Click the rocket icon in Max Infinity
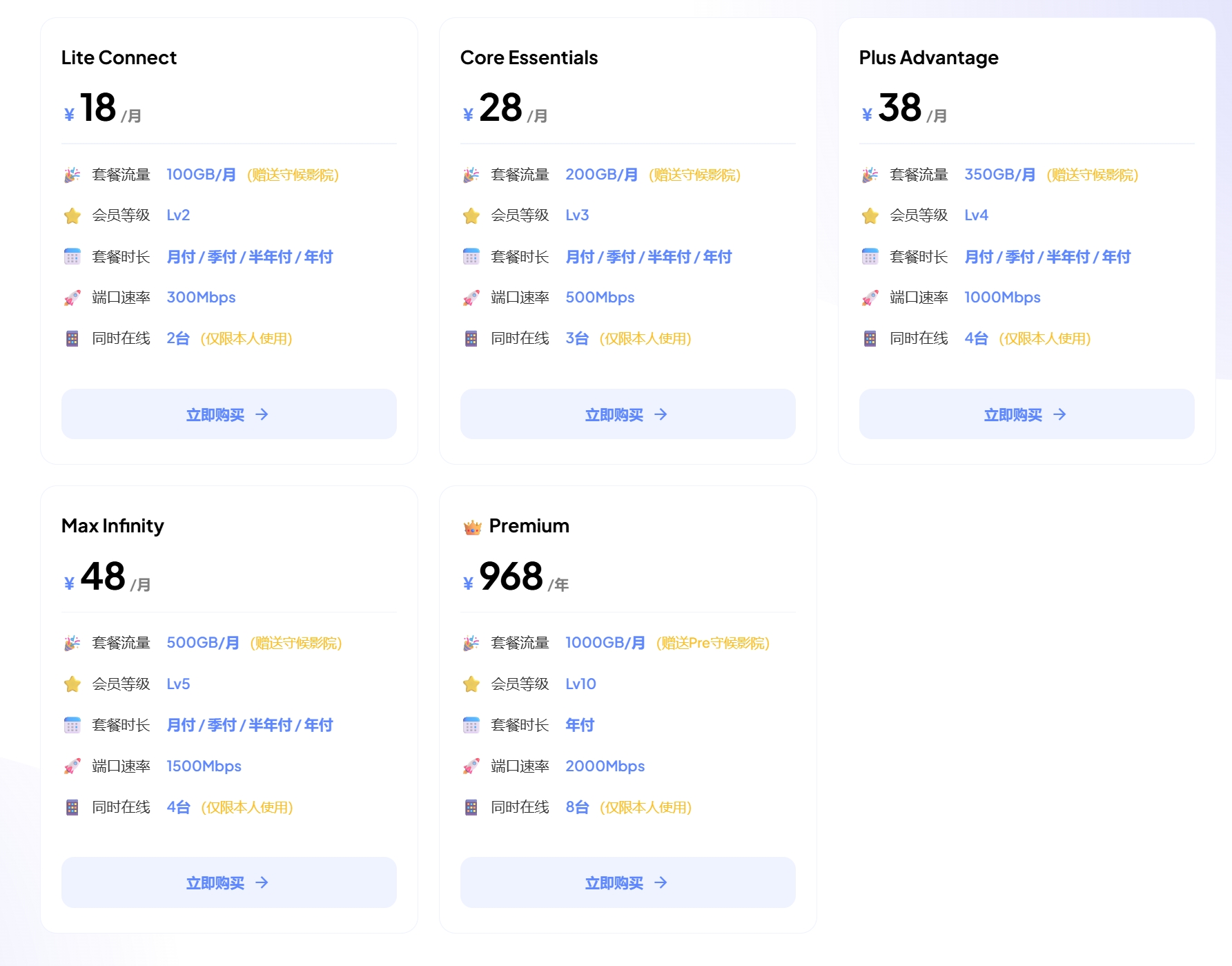This screenshot has height=966, width=1232. click(x=72, y=766)
